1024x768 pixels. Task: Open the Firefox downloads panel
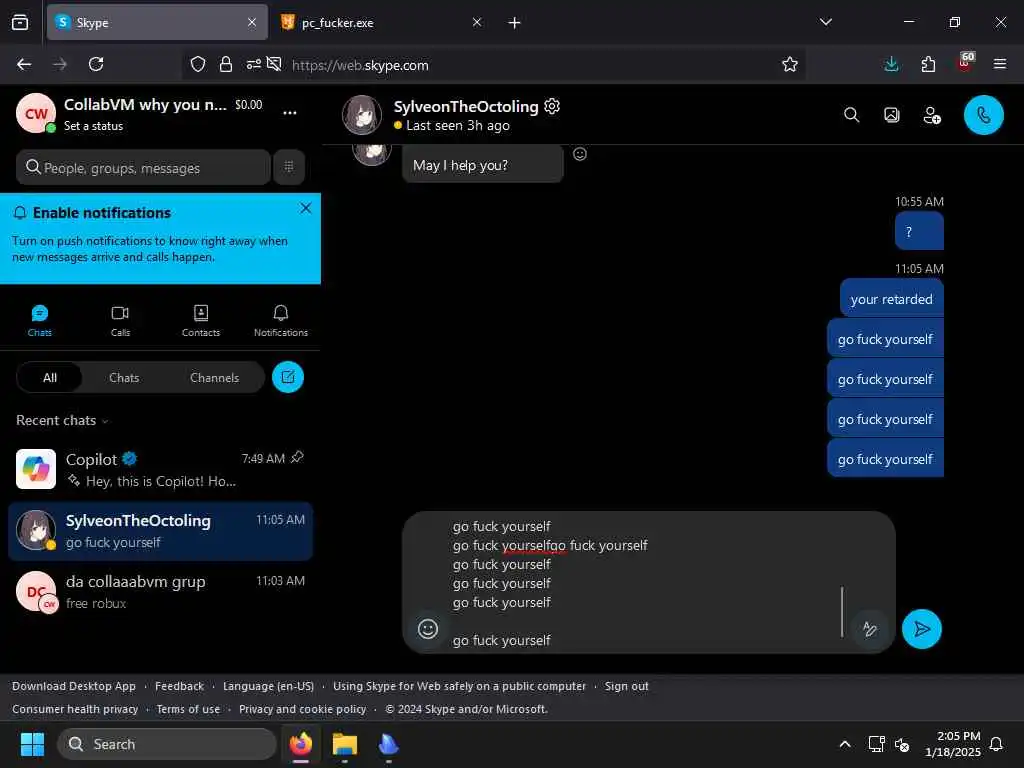[x=891, y=64]
